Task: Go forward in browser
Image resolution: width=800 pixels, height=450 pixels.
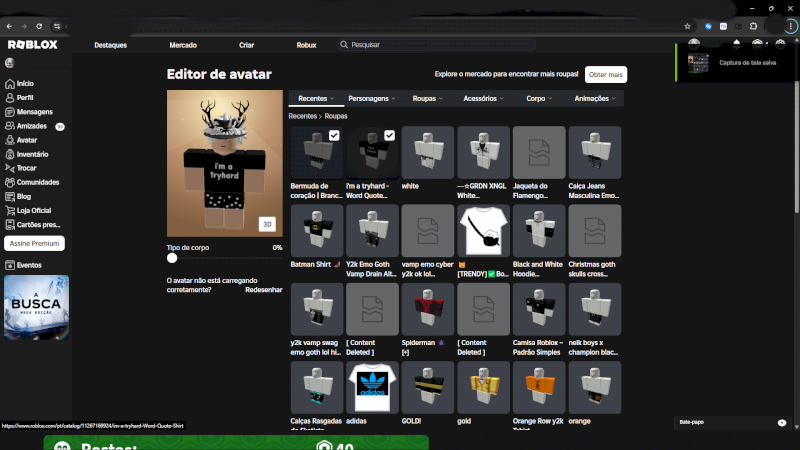Action: (24, 26)
